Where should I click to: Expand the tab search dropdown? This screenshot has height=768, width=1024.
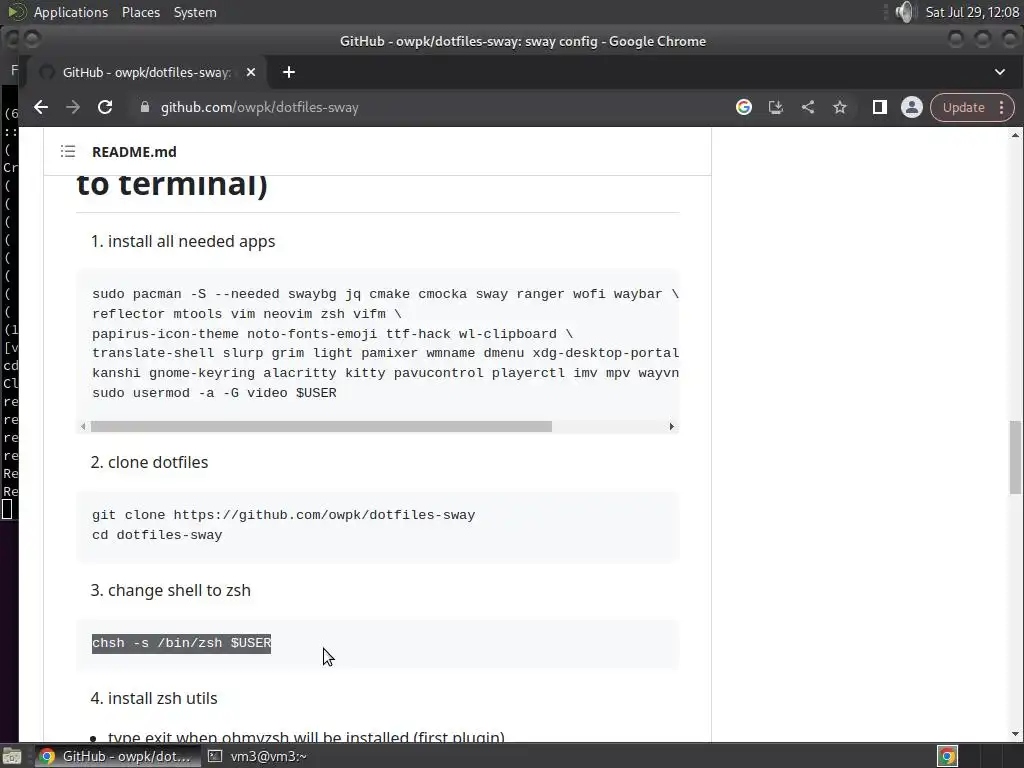[x=1000, y=72]
